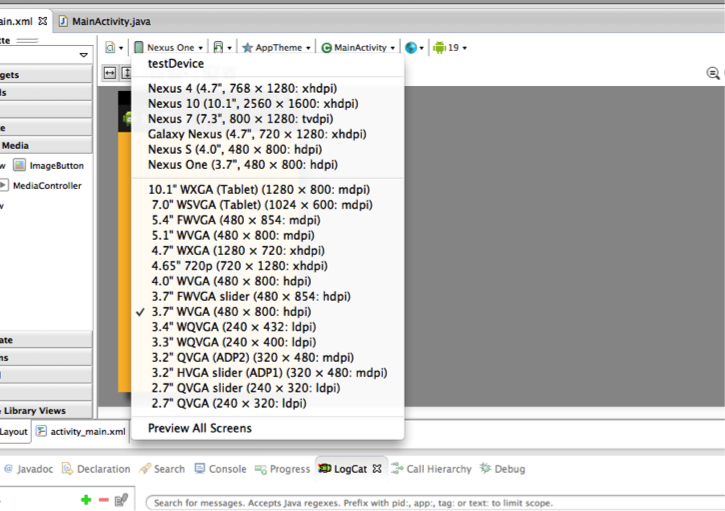This screenshot has height=511, width=725.
Task: Toggle fill width layout icon
Action: pyautogui.click(x=110, y=73)
